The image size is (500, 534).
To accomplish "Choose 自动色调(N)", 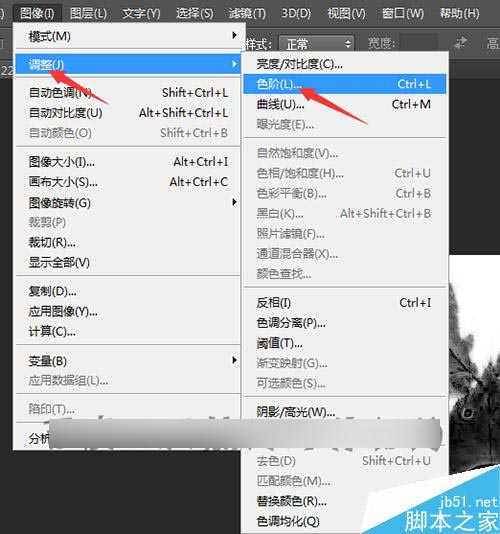I will coord(128,93).
